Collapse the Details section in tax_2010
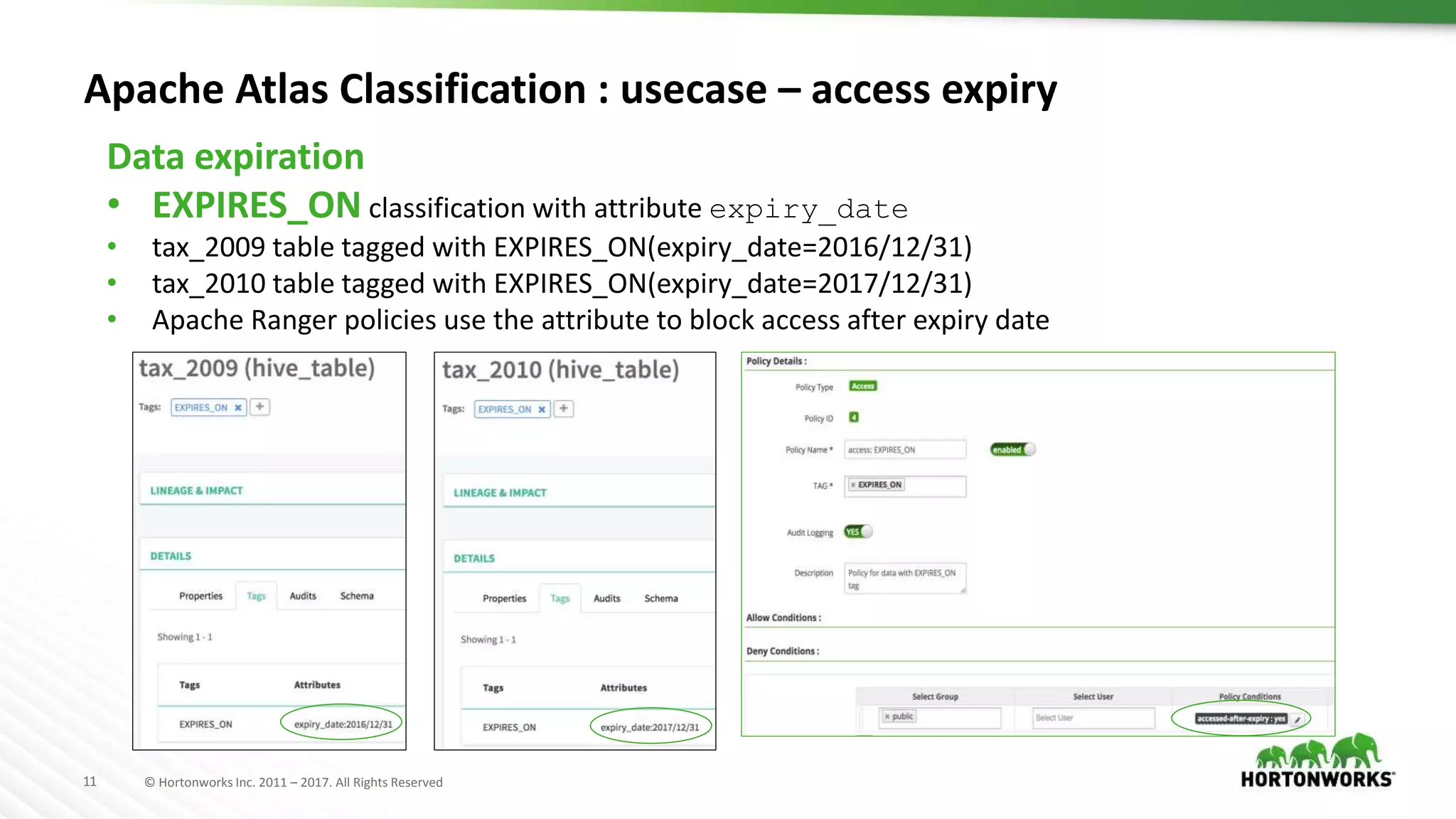Image resolution: width=1456 pixels, height=819 pixels. pyautogui.click(x=474, y=558)
